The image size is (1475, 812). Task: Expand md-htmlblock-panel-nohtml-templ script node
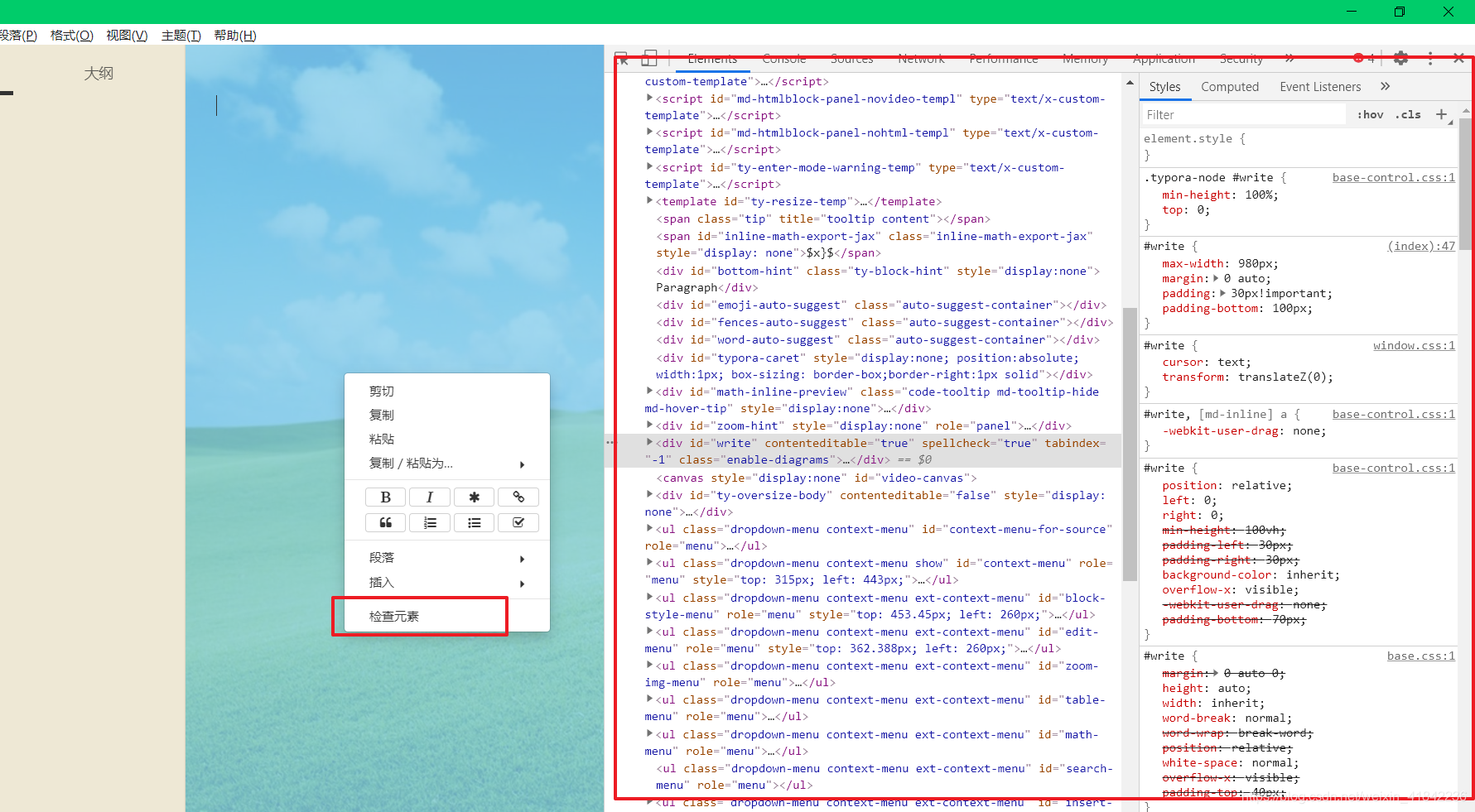coord(649,132)
